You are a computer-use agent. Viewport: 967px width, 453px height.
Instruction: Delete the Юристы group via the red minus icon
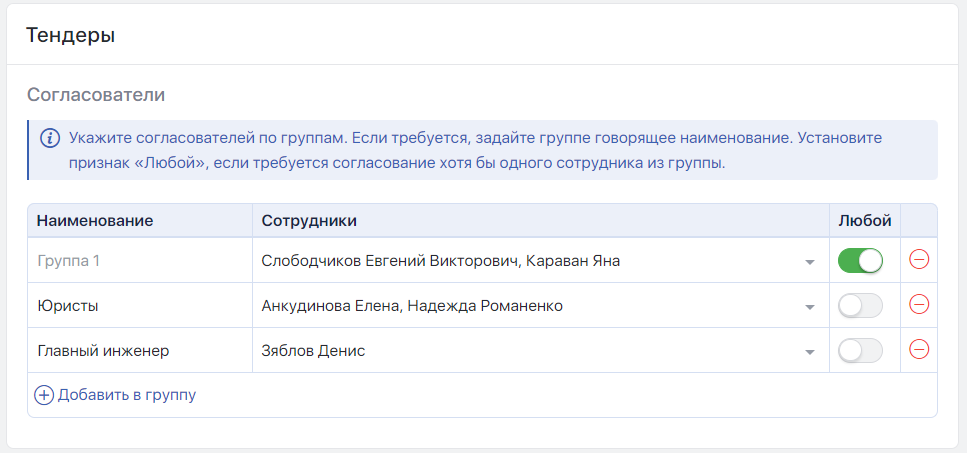tap(918, 305)
